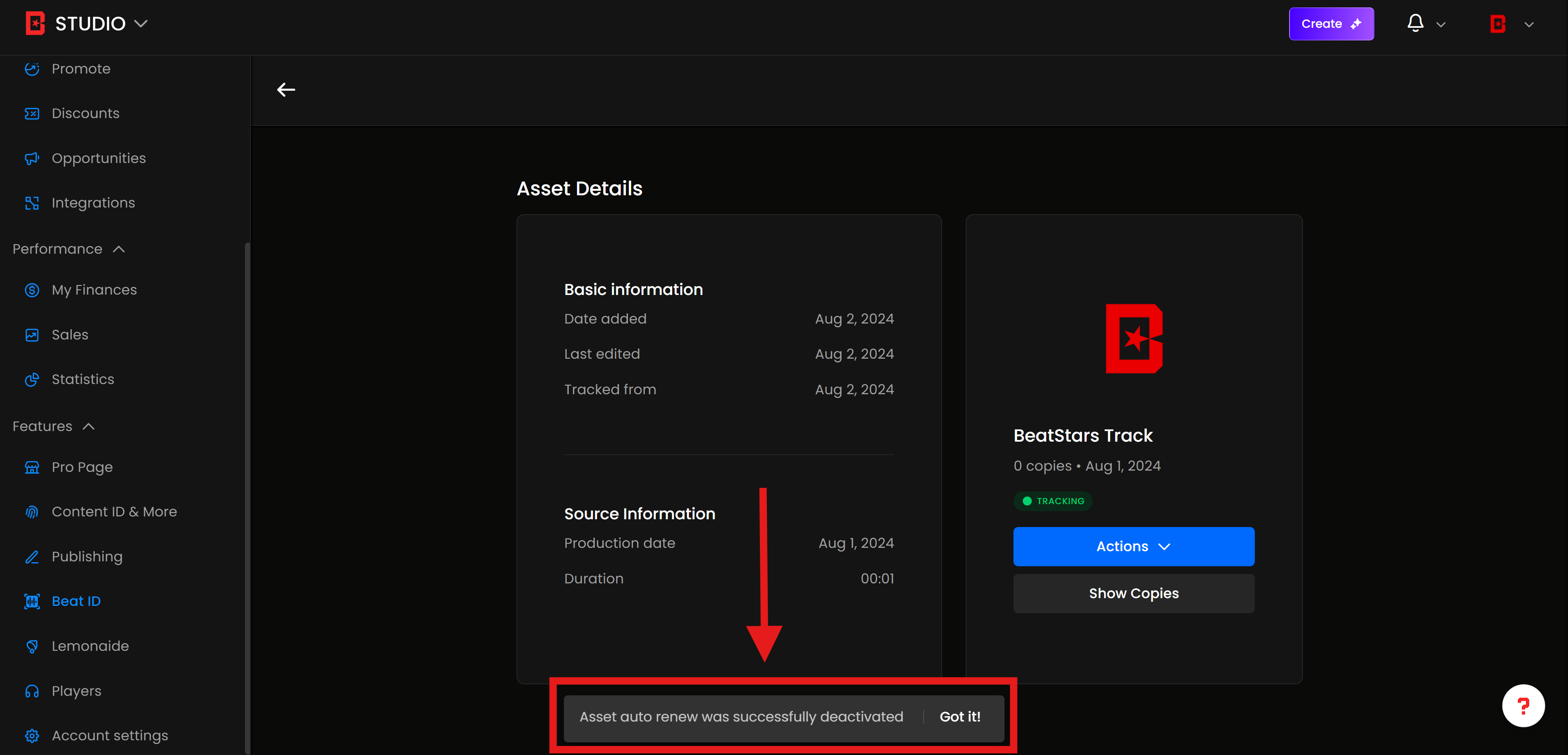Click the TRACKING status badge

[x=1053, y=501]
